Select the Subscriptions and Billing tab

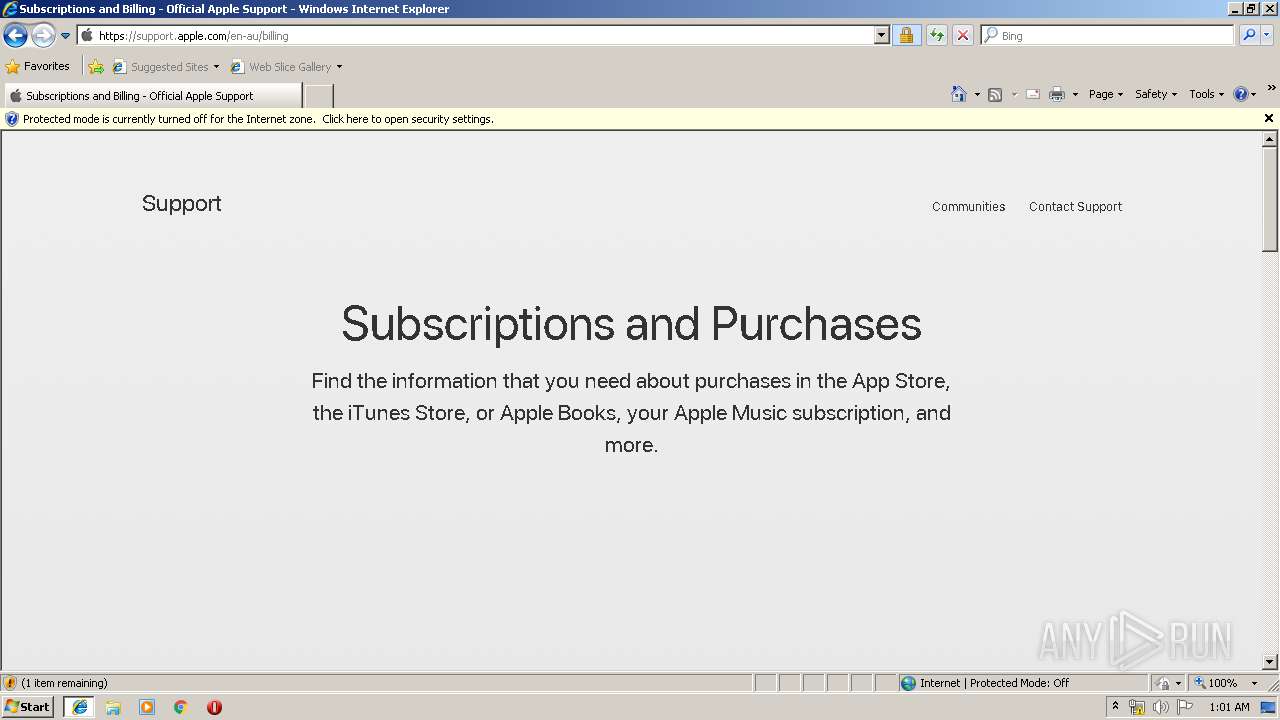pyautogui.click(x=152, y=96)
